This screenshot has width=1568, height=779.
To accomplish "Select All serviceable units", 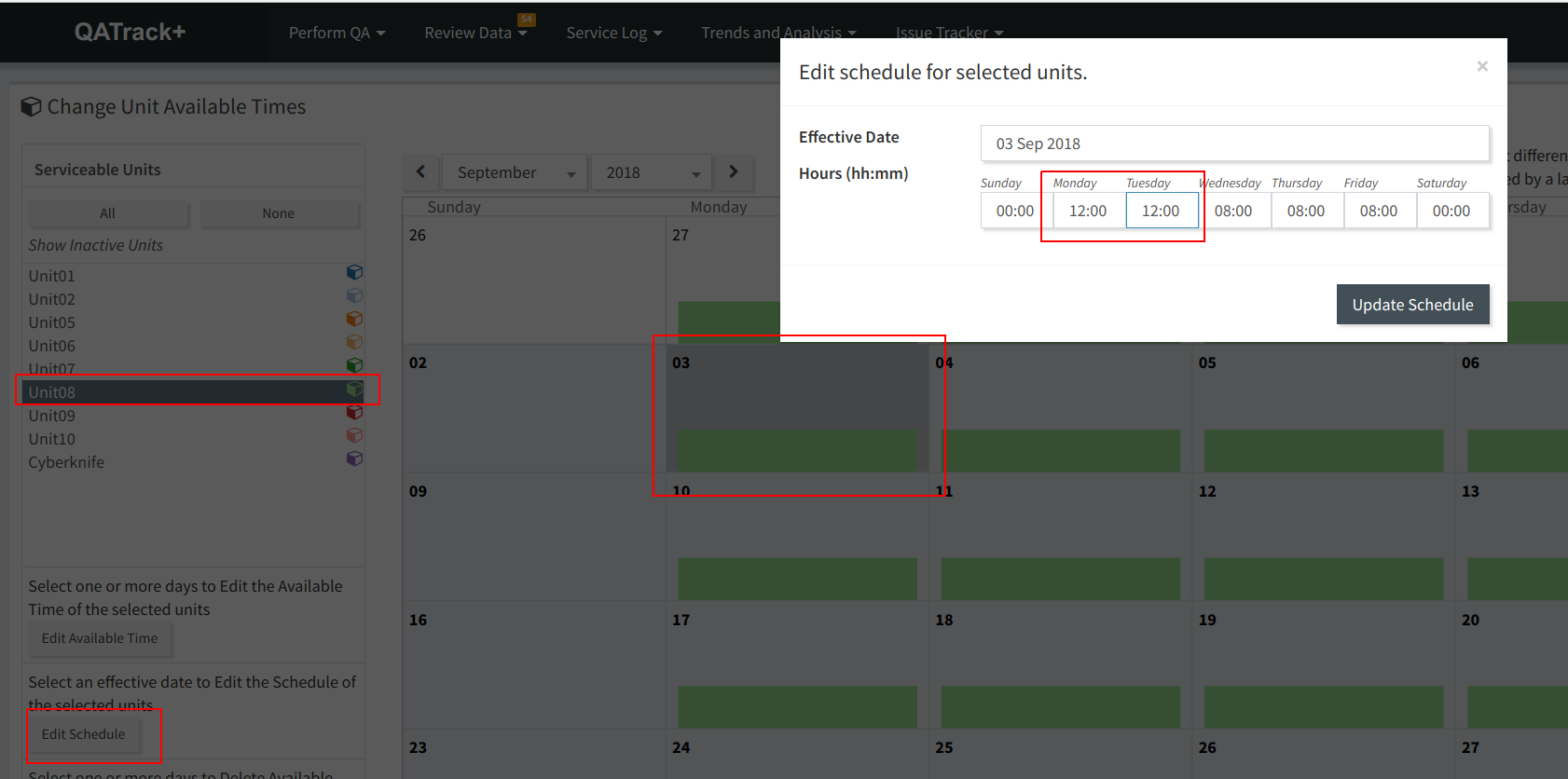I will pyautogui.click(x=108, y=213).
